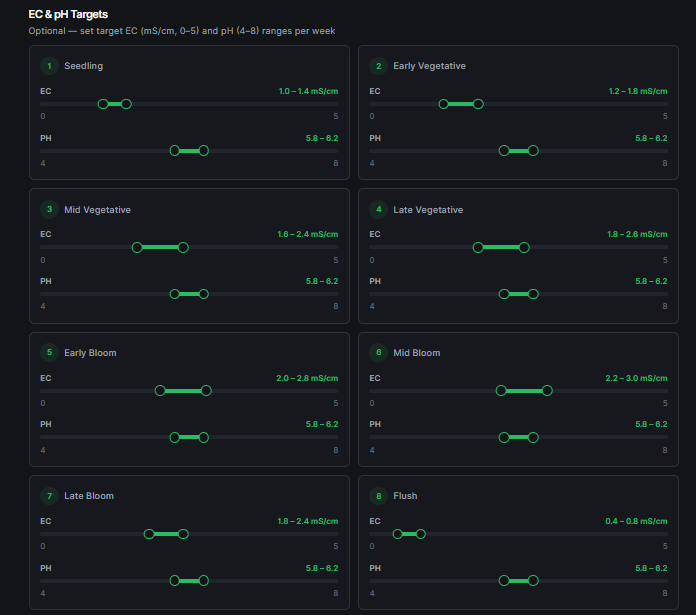Click the week 3 Mid Vegetative badge
Image resolution: width=696 pixels, height=615 pixels.
tap(49, 209)
